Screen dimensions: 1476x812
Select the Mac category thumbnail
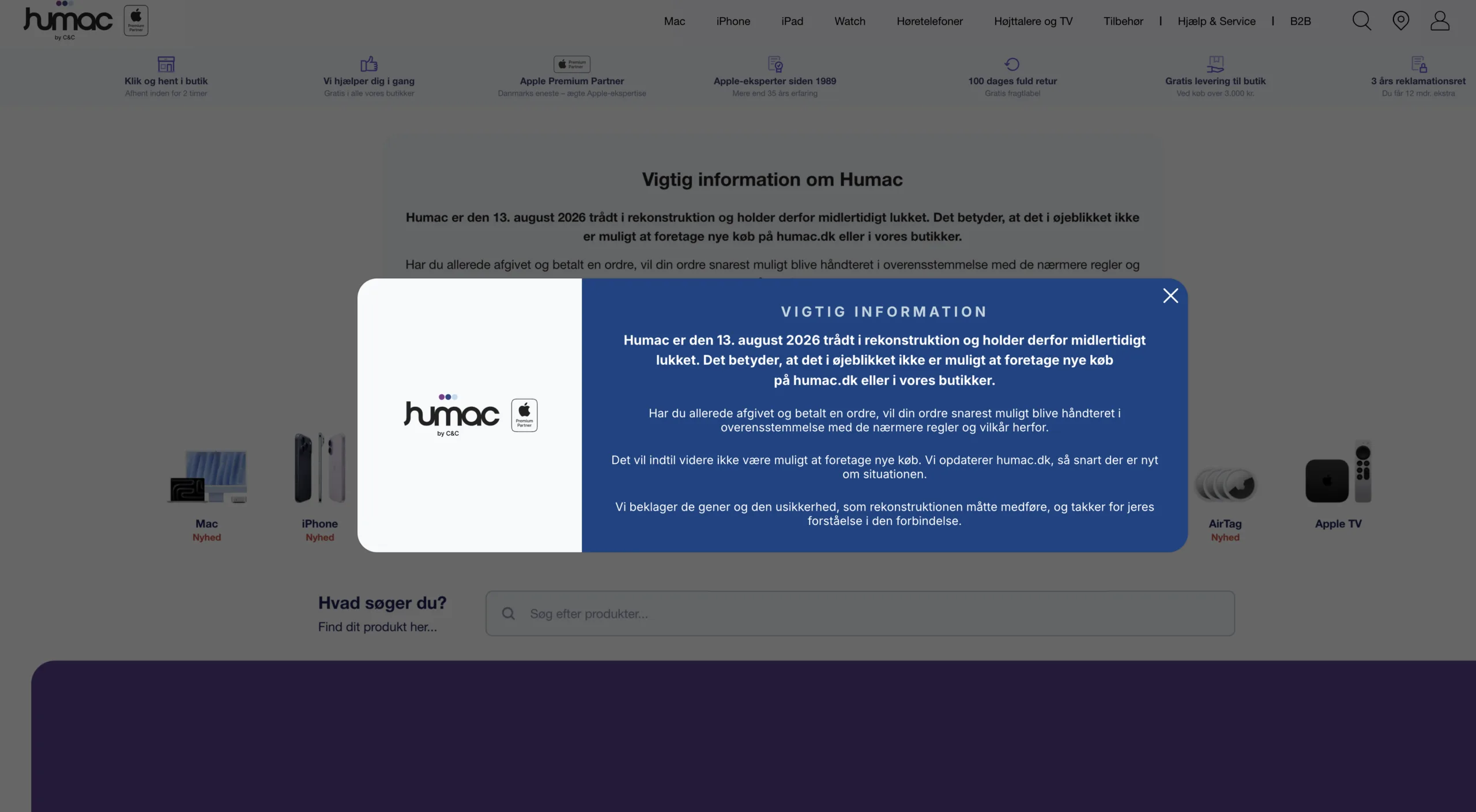coord(208,476)
